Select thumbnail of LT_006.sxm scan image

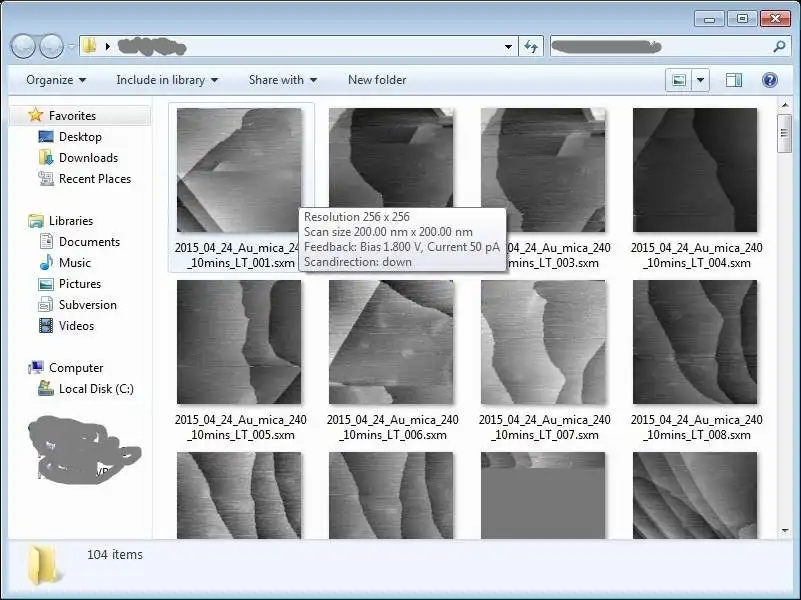[x=391, y=342]
